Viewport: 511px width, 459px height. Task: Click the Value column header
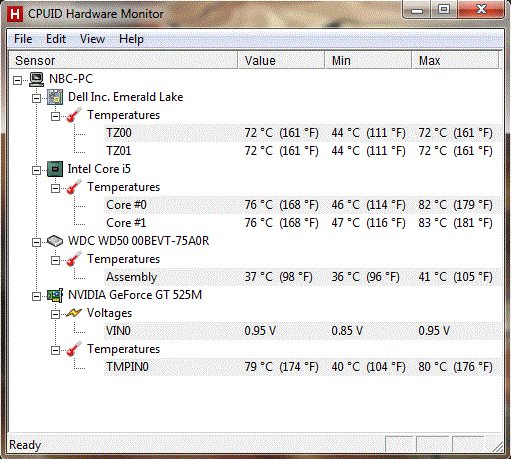tap(281, 60)
